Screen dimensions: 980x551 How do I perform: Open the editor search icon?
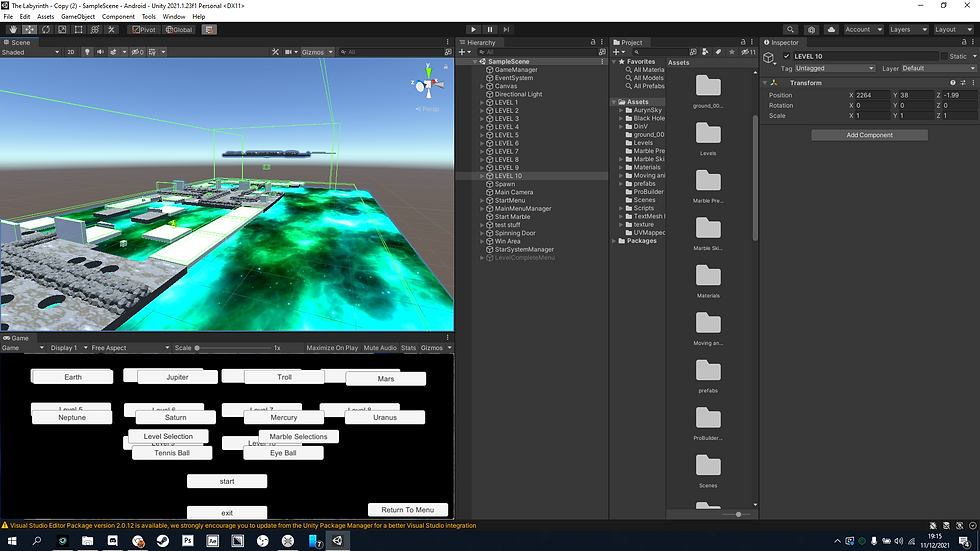point(791,29)
